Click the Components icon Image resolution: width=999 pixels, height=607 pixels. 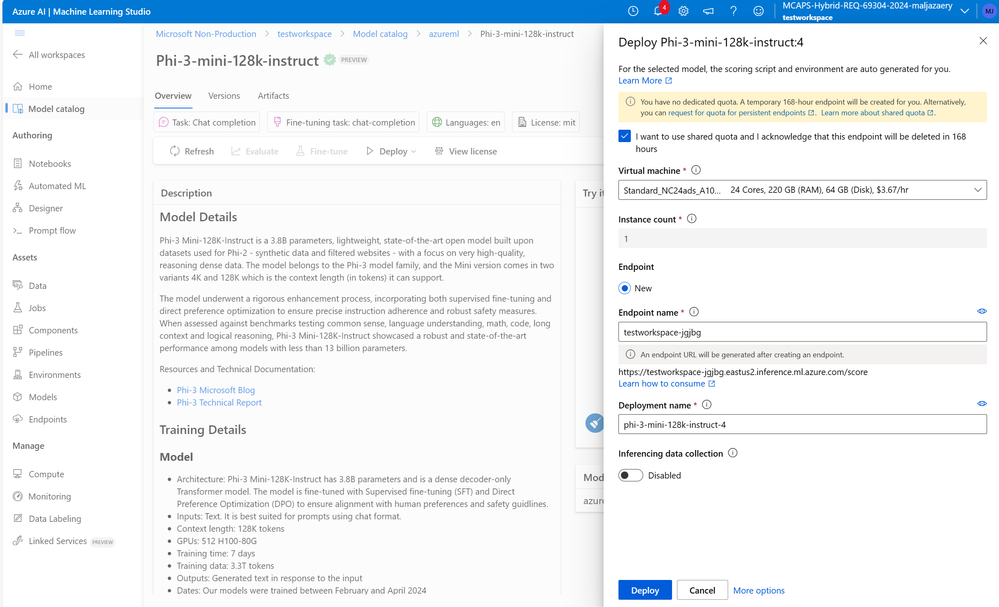coord(18,330)
